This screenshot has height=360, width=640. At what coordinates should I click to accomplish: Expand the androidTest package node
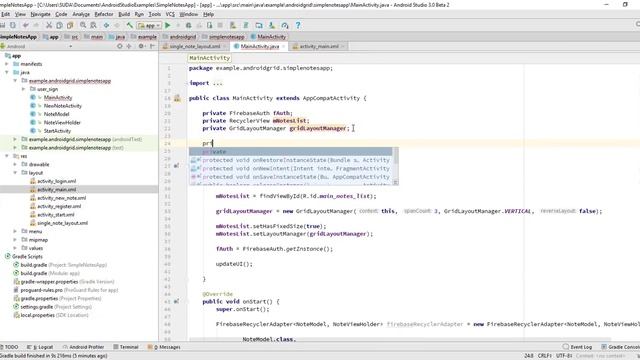point(15,139)
